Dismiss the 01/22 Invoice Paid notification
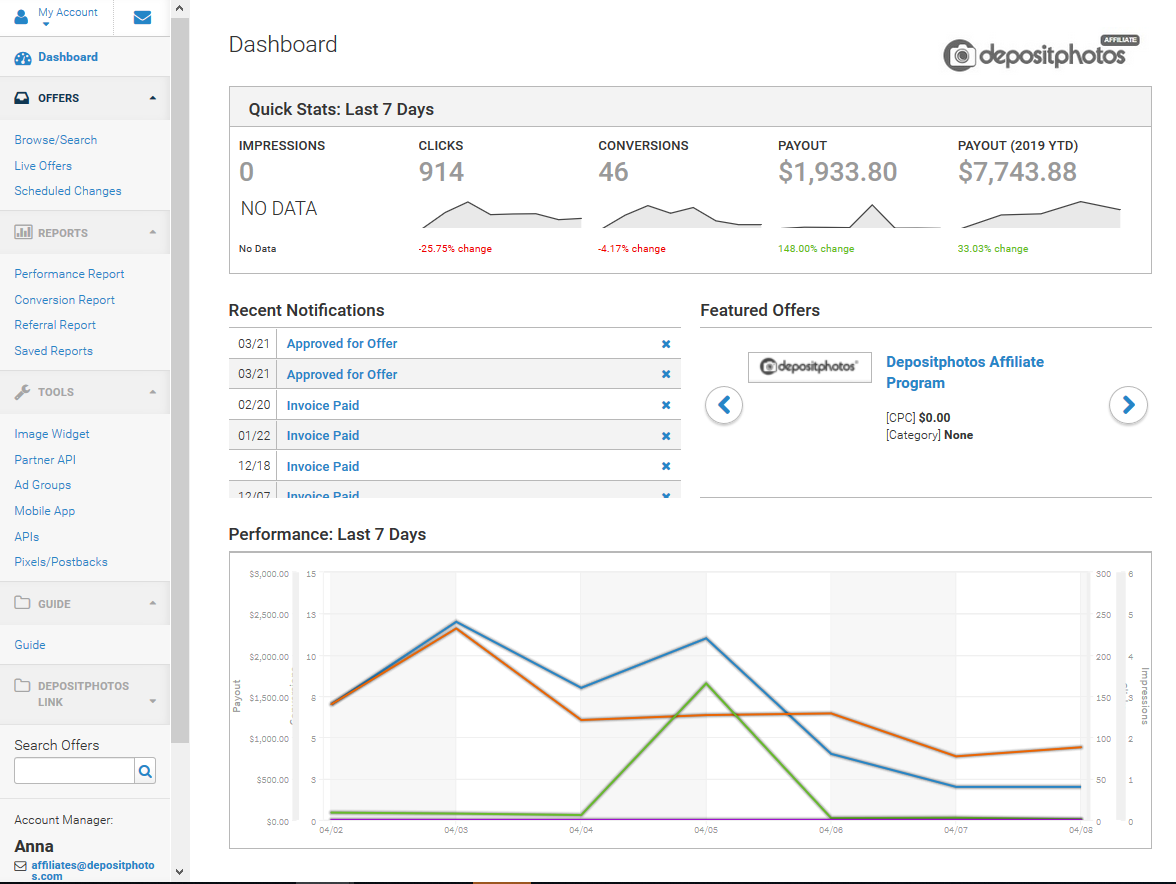1176x884 pixels. click(665, 436)
